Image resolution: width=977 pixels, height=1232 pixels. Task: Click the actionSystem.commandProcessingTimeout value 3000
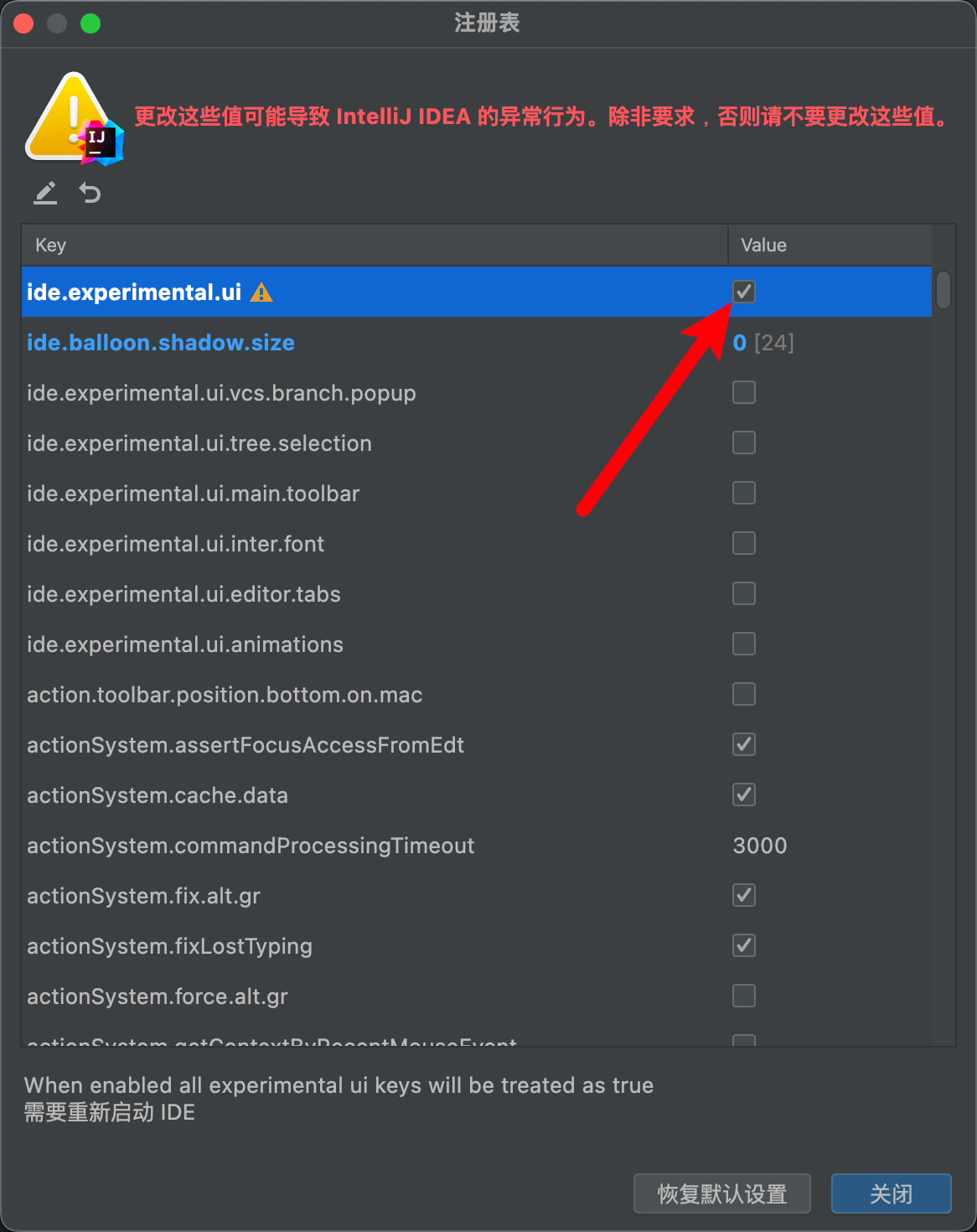[760, 846]
